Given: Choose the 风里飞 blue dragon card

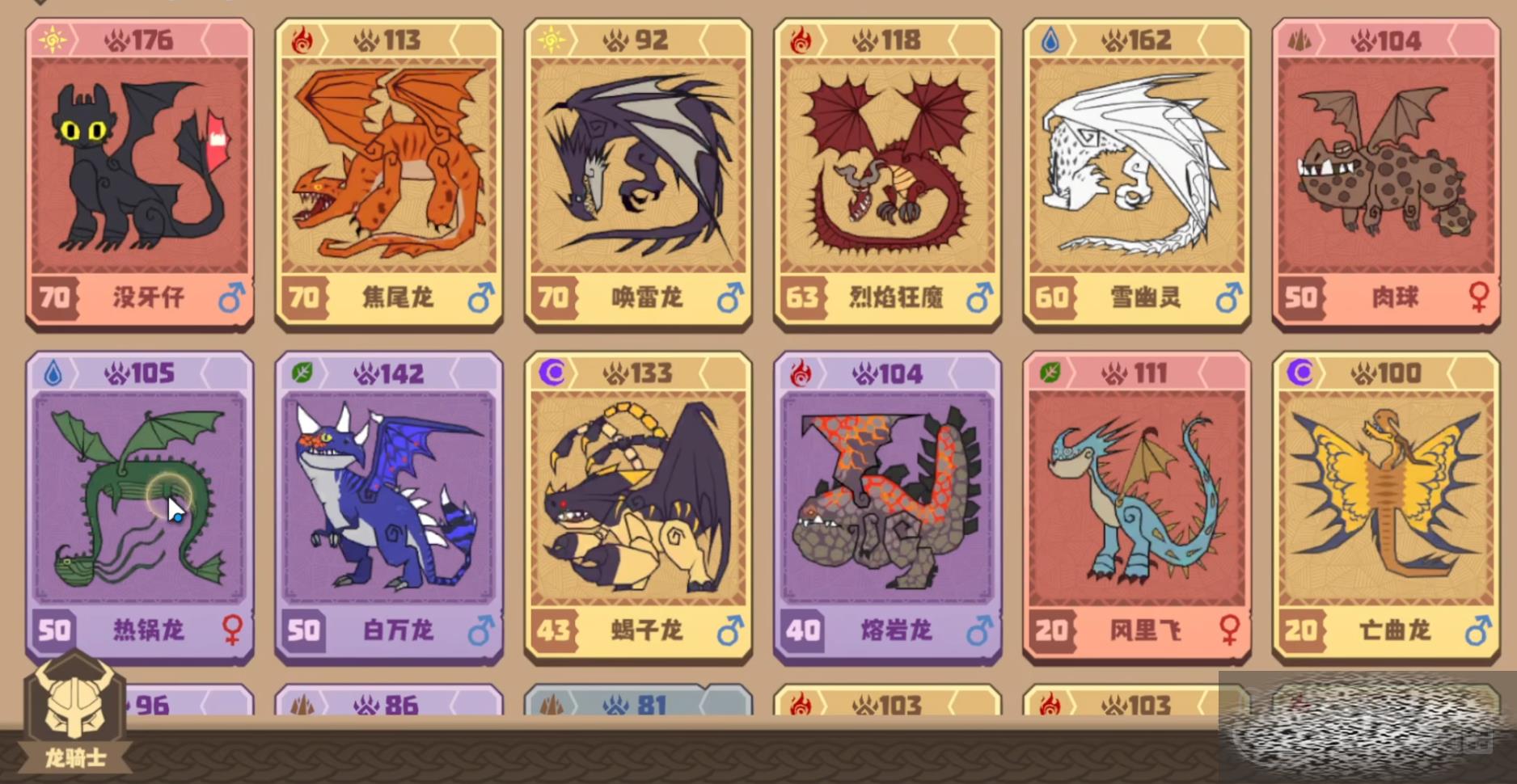Looking at the screenshot, I should point(1137,507).
